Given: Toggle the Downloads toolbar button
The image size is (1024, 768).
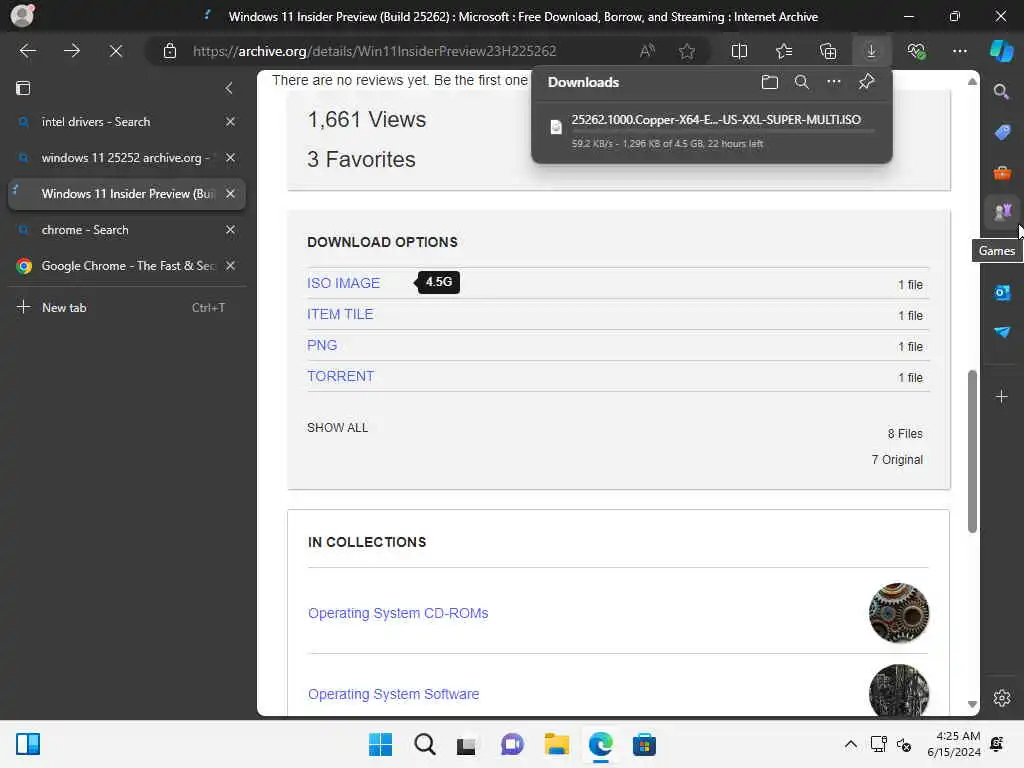Looking at the screenshot, I should (871, 51).
